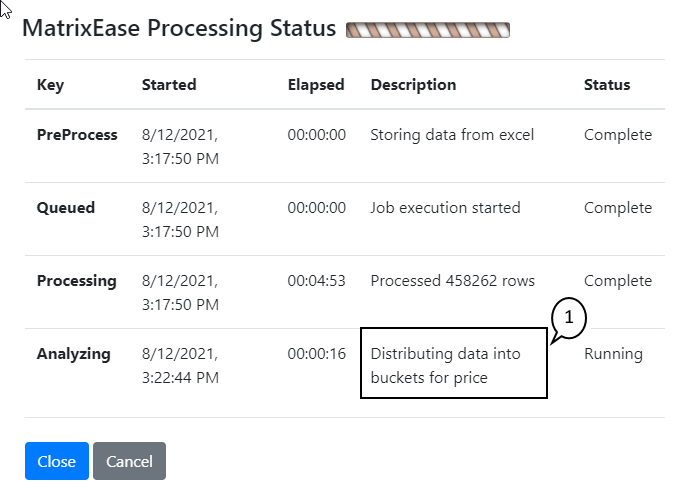Image resolution: width=691 pixels, height=496 pixels.
Task: Click the Status column header
Action: pos(607,85)
